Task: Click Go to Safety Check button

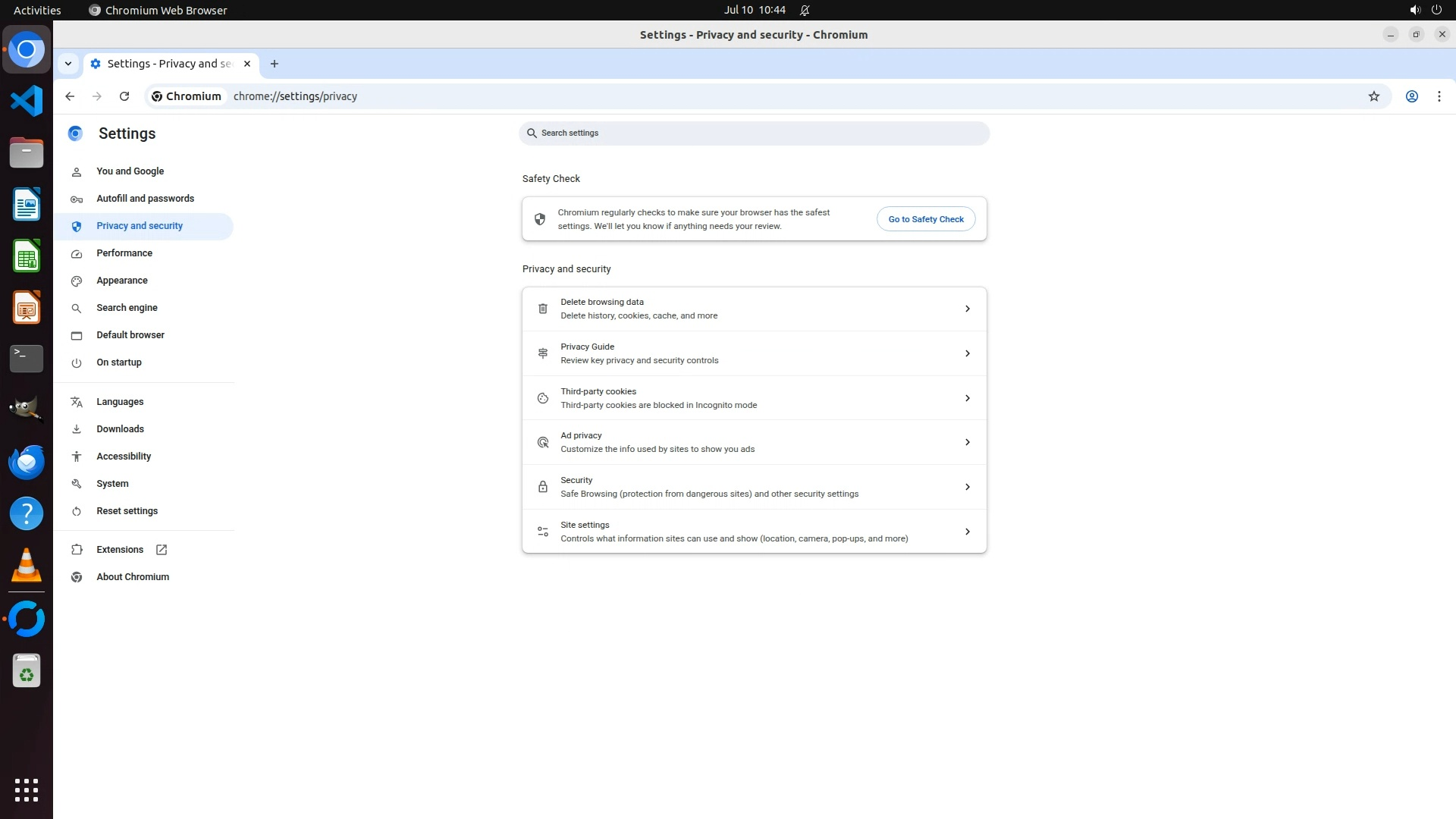Action: coord(925,219)
